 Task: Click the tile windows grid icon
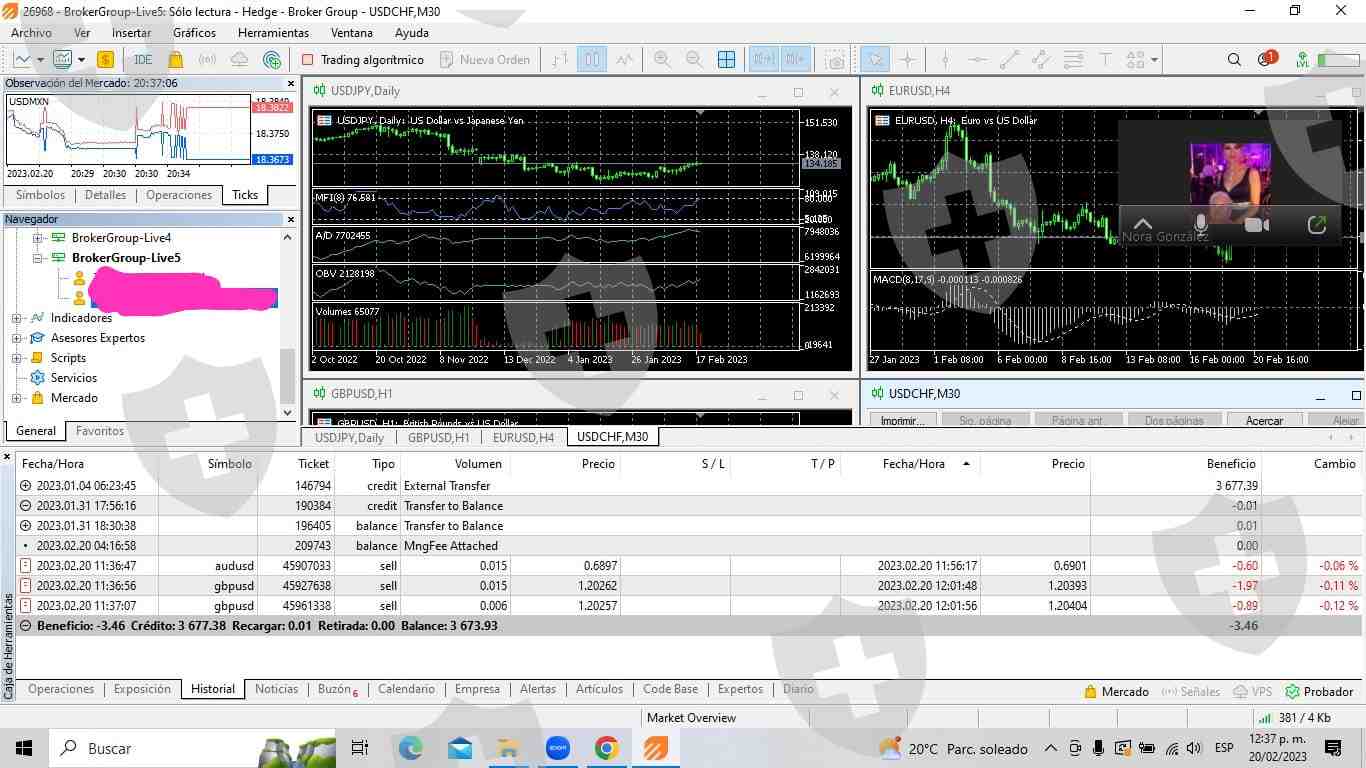click(726, 60)
